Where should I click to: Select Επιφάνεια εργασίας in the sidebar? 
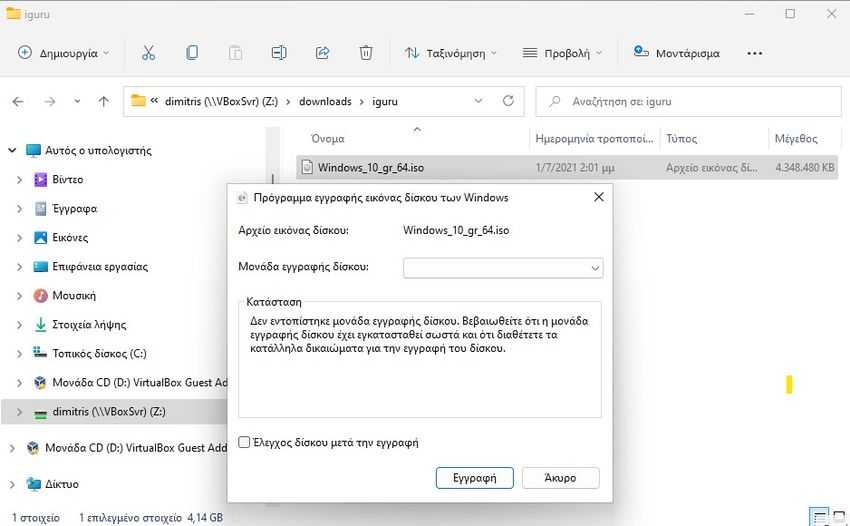100,267
